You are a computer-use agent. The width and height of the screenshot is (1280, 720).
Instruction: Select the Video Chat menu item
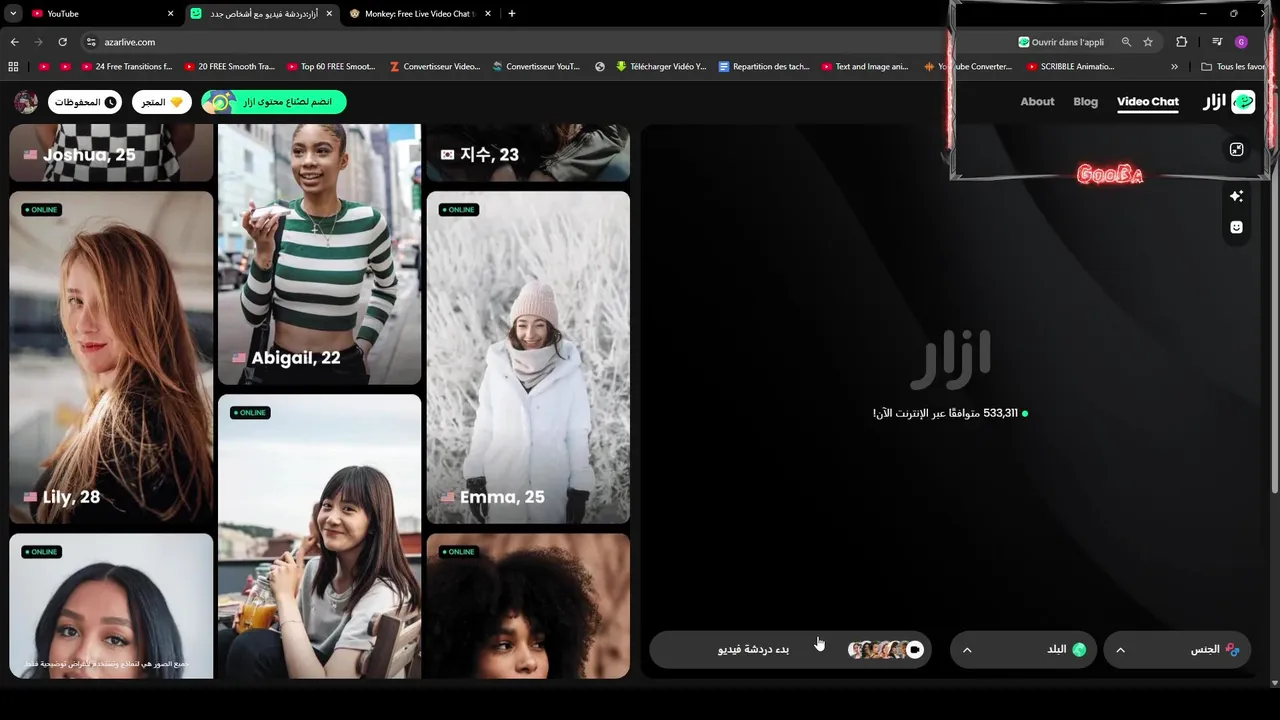coord(1147,102)
